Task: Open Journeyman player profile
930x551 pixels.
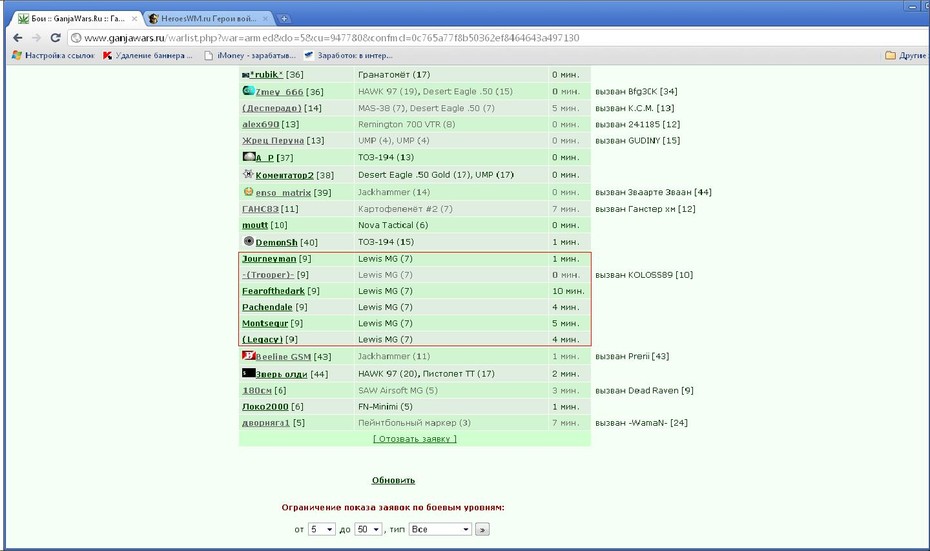Action: [269, 259]
